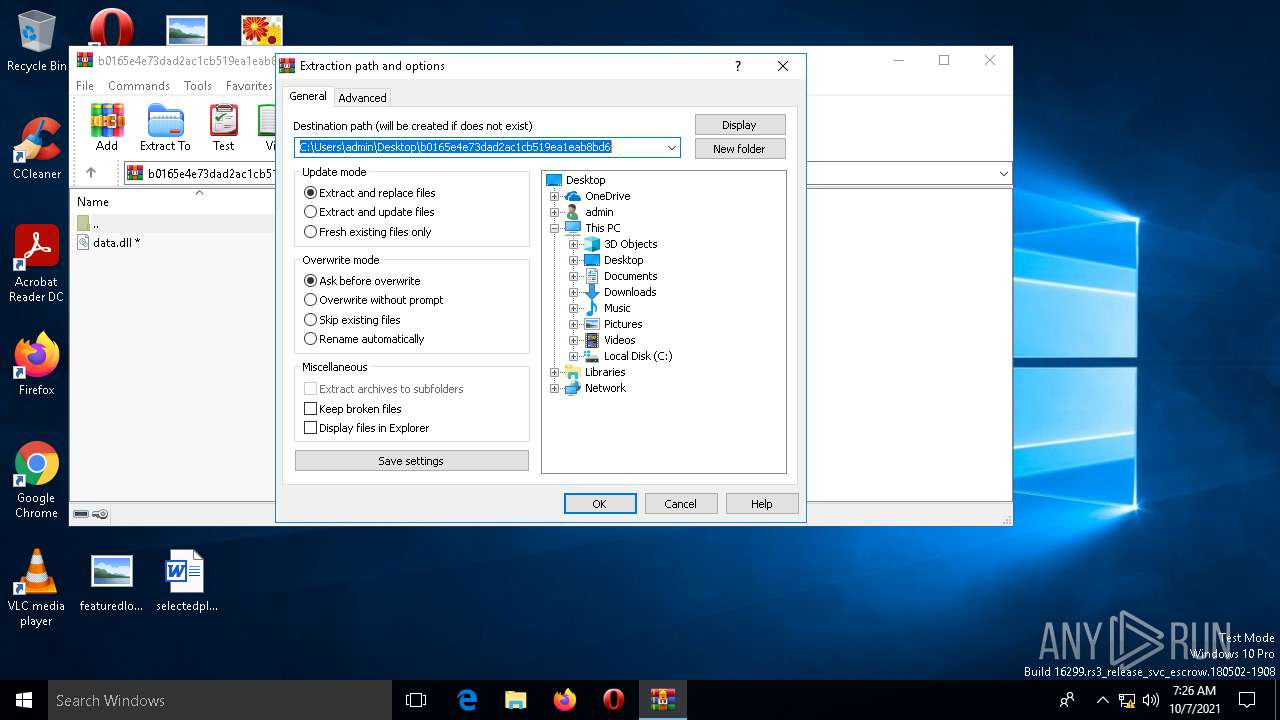Open the Tools menu in WinRAR

pyautogui.click(x=198, y=86)
